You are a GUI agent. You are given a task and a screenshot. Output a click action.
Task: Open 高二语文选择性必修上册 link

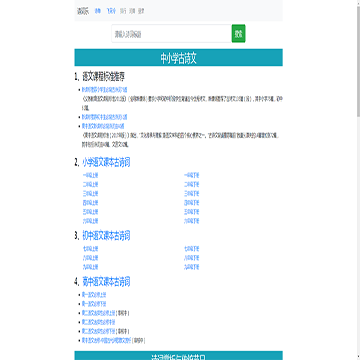click(x=99, y=313)
